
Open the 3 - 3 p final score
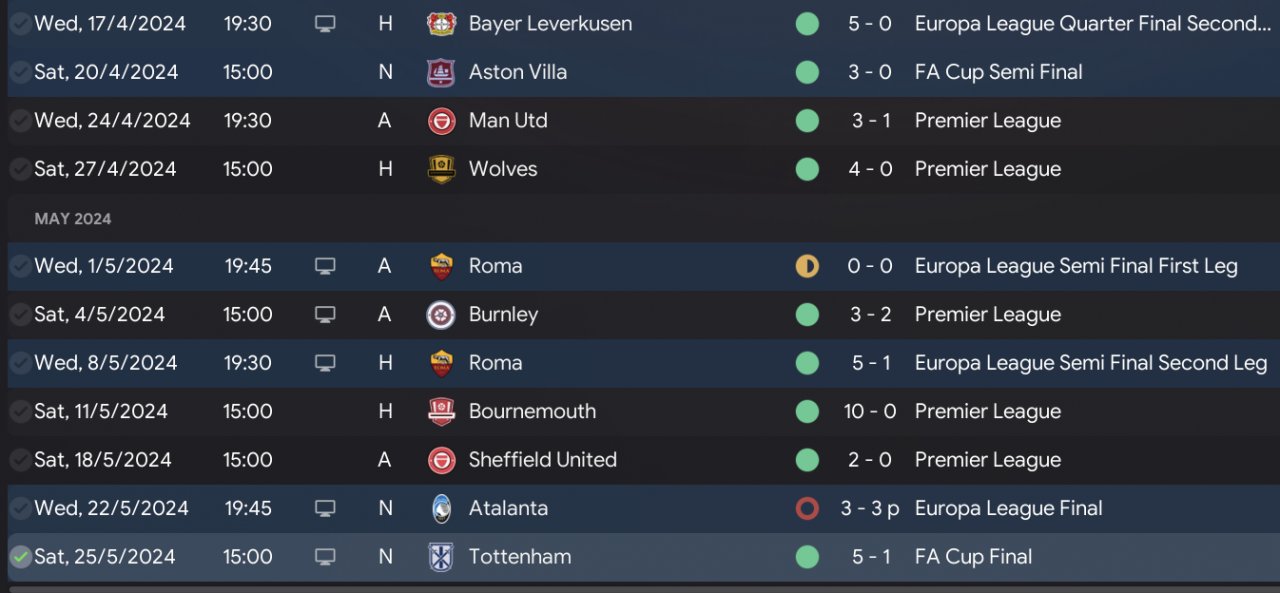coord(870,508)
